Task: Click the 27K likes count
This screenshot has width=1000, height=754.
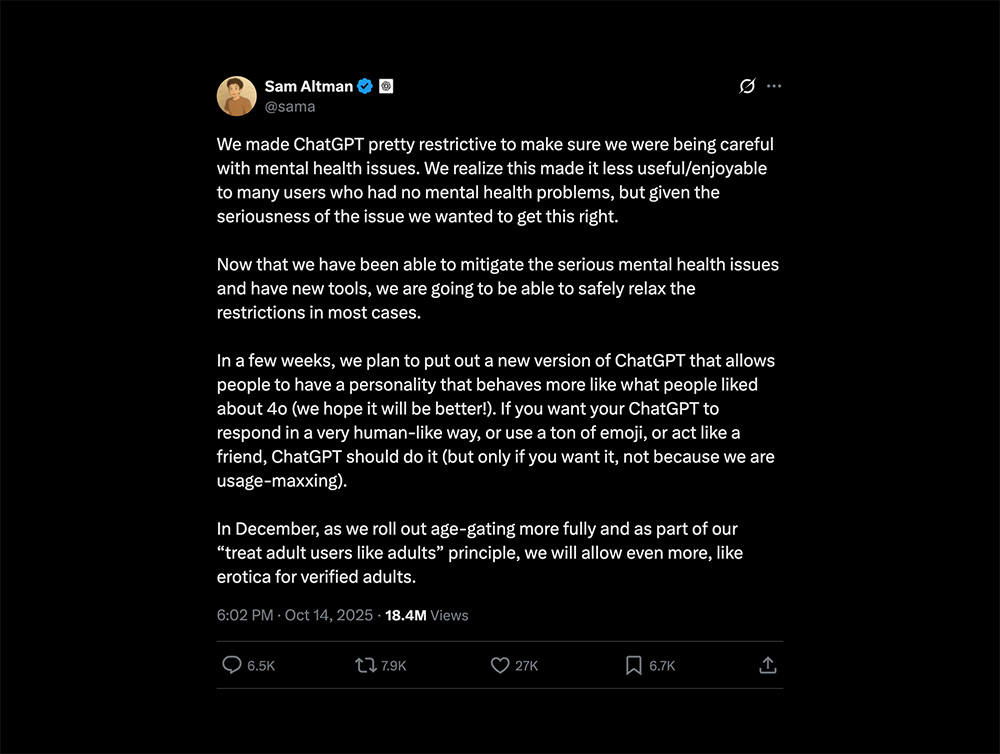Action: click(x=527, y=666)
